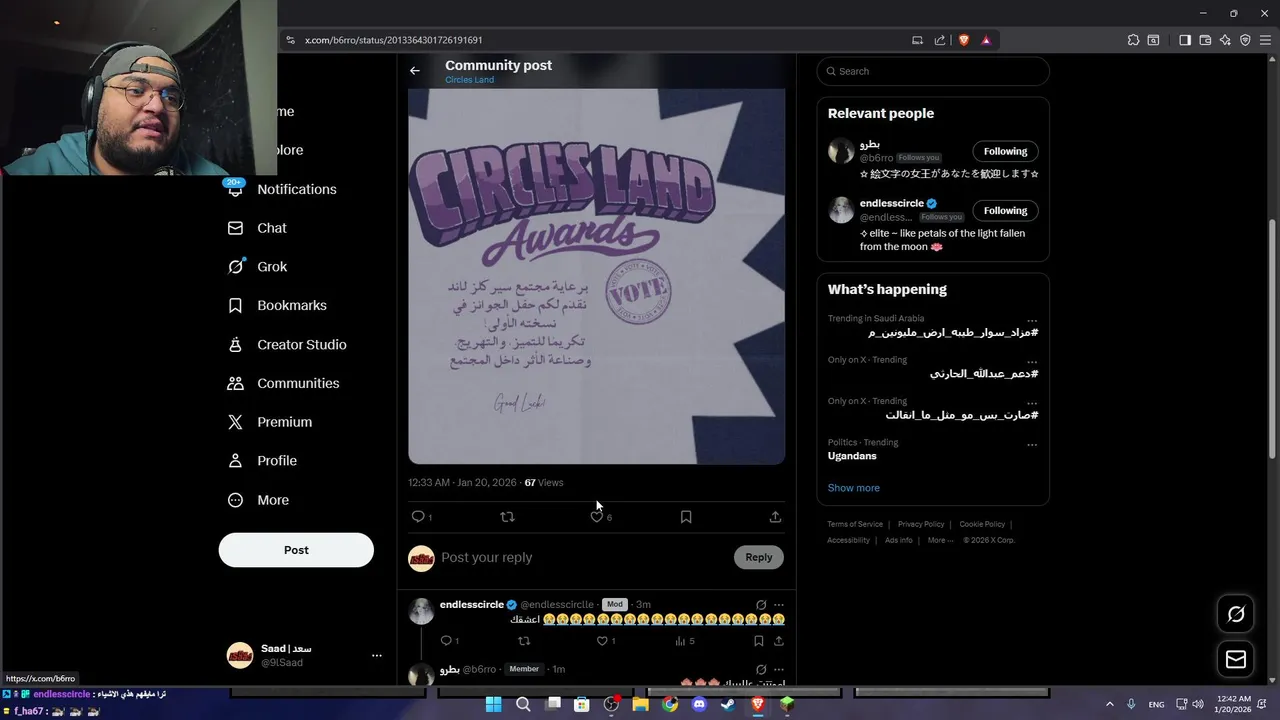Open Premium in the sidebar
Screen dimensions: 1280x720
click(271, 422)
